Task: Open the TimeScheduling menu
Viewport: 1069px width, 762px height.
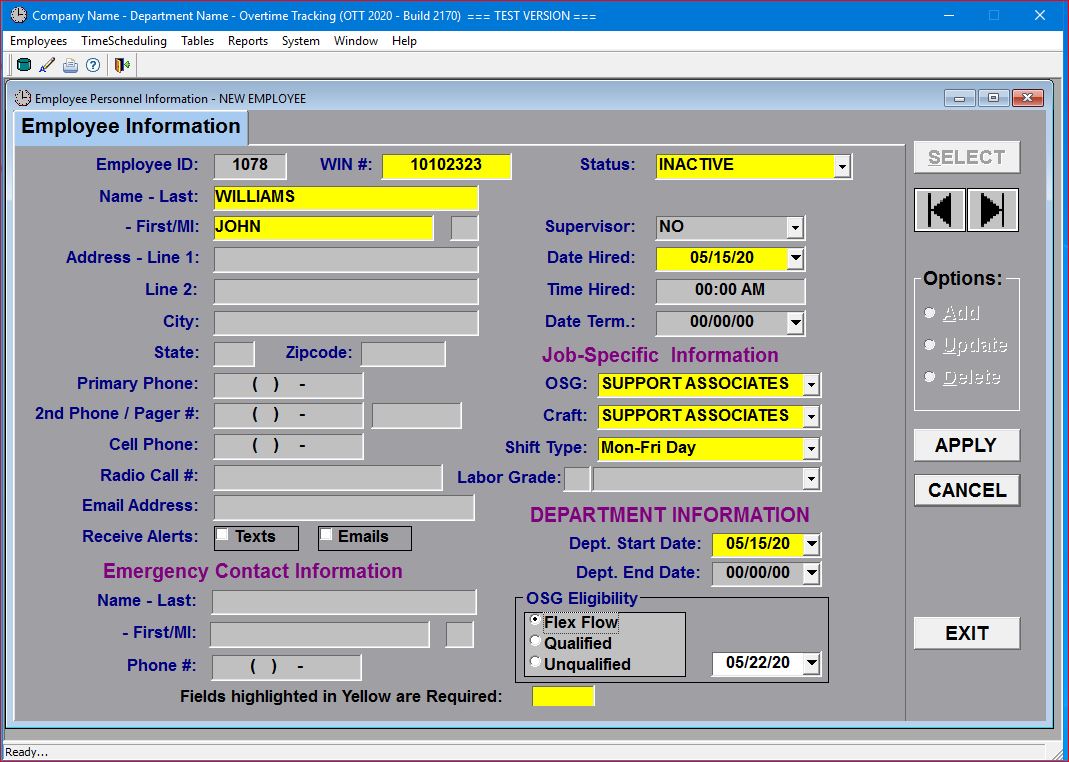Action: point(124,41)
